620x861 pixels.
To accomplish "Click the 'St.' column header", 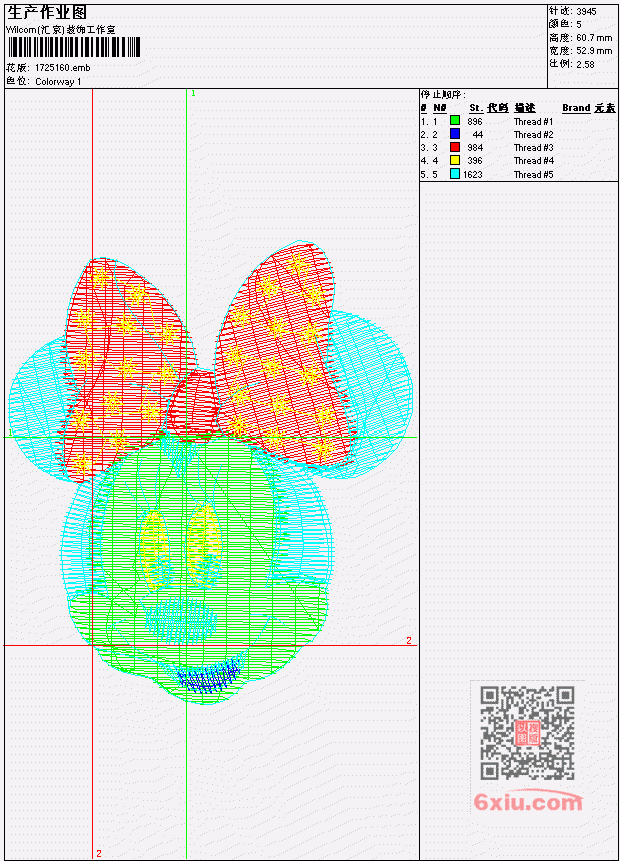I will tap(476, 108).
